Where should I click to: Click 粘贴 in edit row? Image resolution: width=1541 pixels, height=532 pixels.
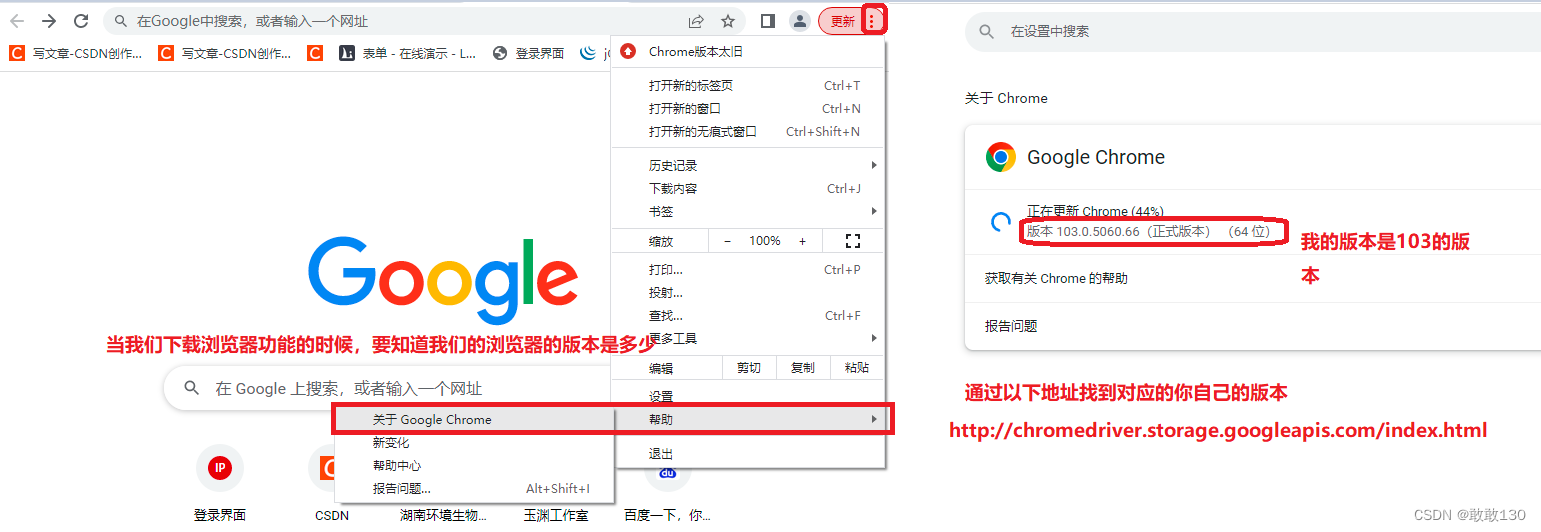pyautogui.click(x=857, y=368)
